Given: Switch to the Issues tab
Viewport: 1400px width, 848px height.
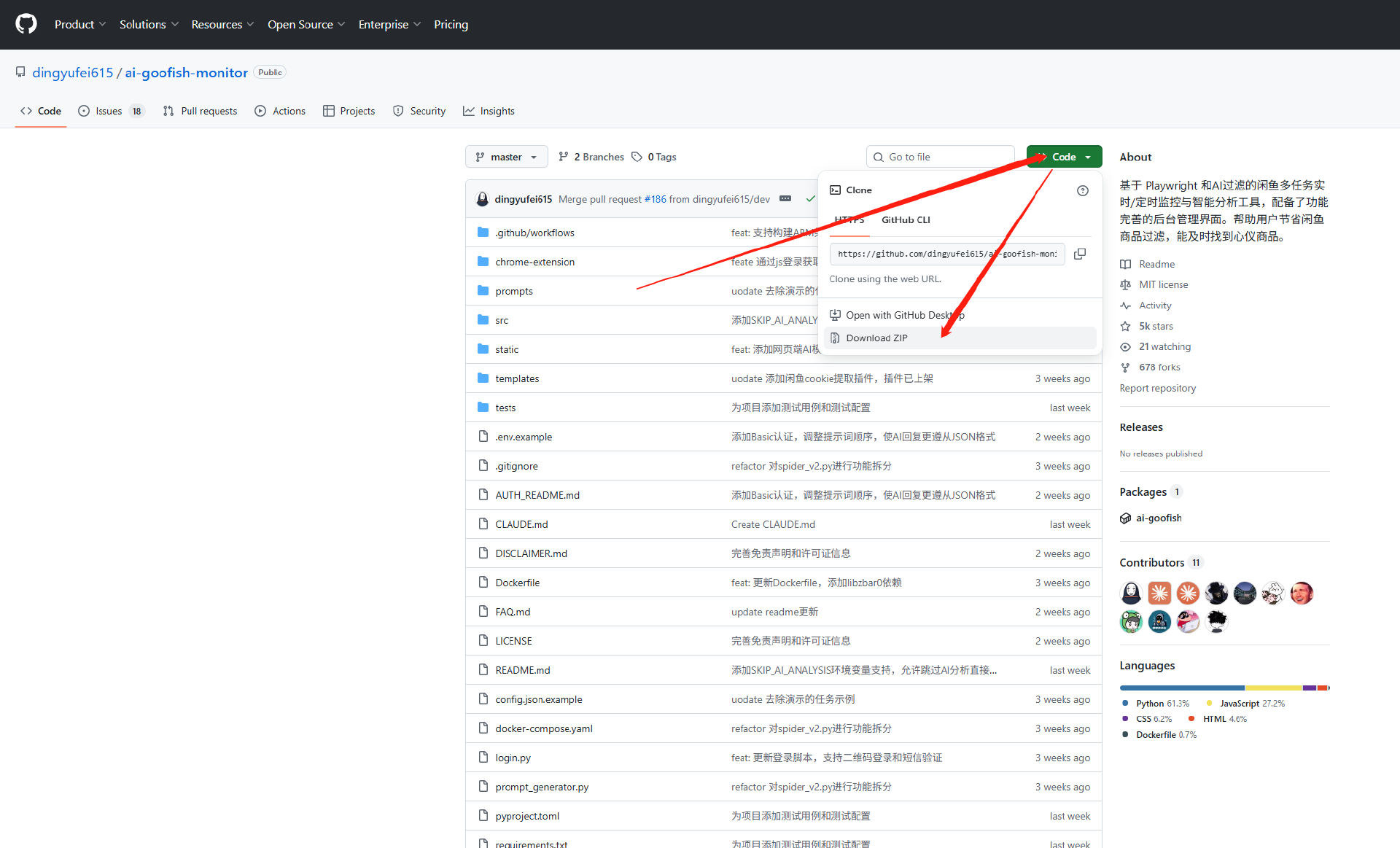Looking at the screenshot, I should (x=112, y=111).
